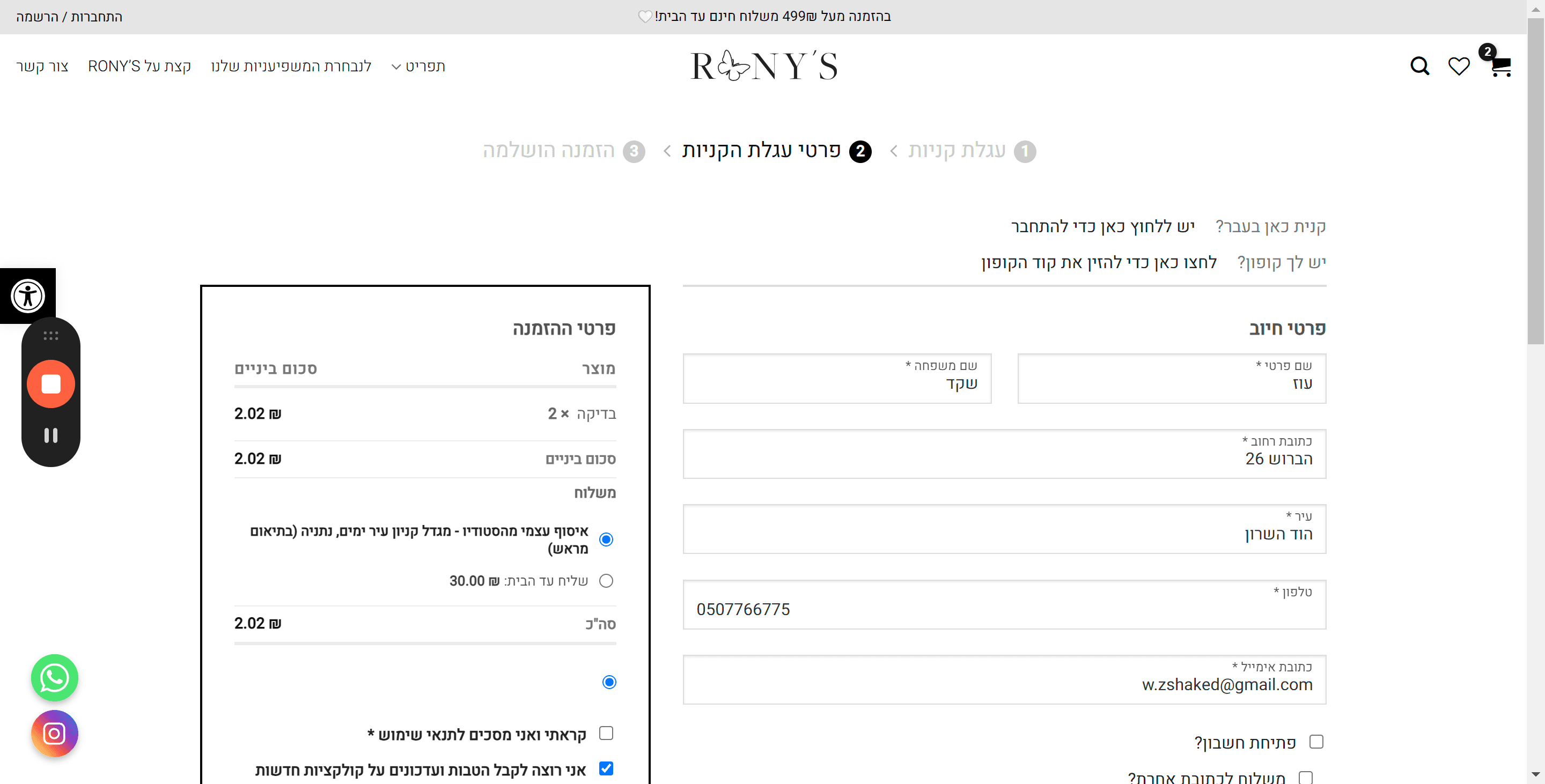Click the order total '₪ 2.02' next to סה"כ
This screenshot has width=1545, height=784.
[257, 623]
